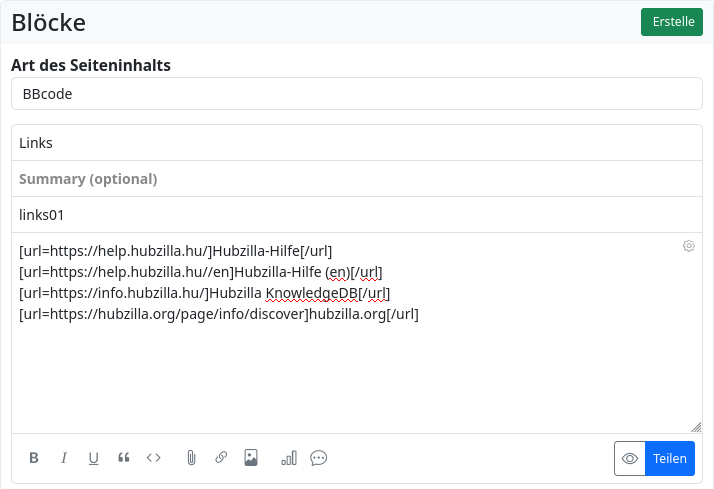Toggle comments with speech bubble icon

pyautogui.click(x=319, y=458)
